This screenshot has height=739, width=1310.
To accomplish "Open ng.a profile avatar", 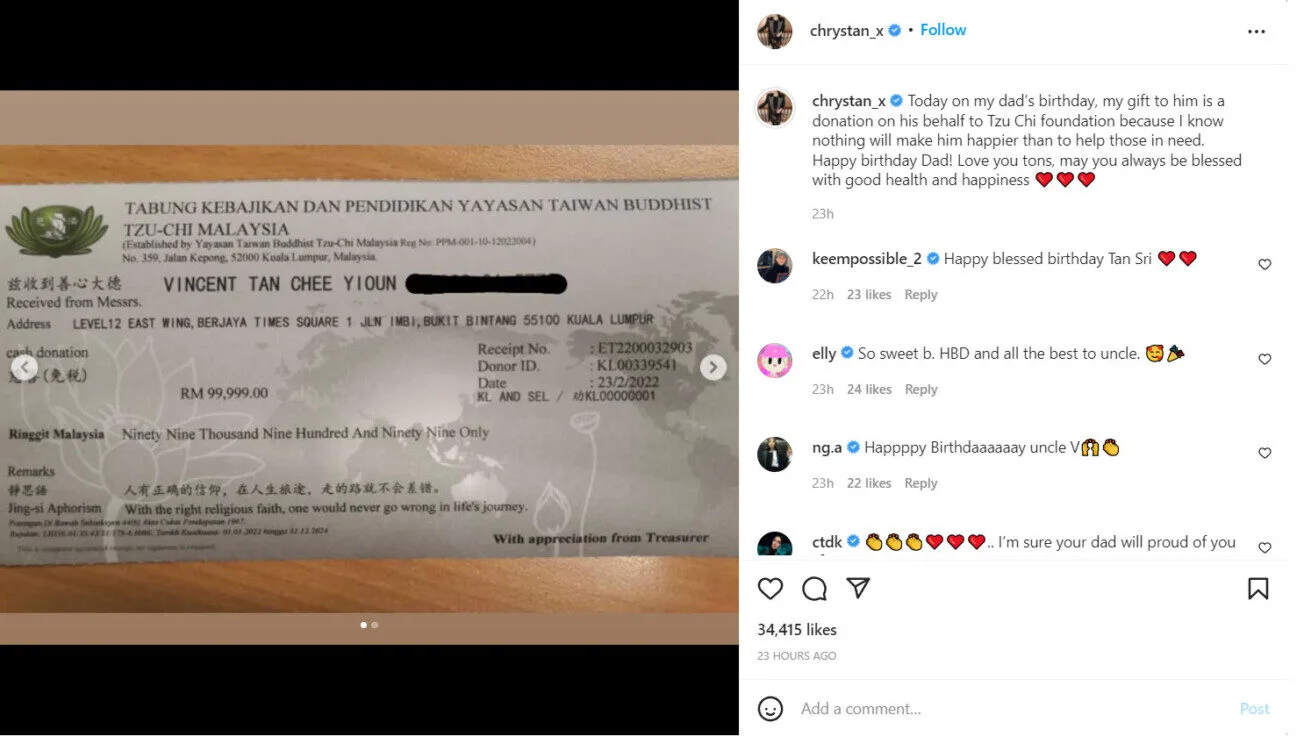I will [775, 454].
